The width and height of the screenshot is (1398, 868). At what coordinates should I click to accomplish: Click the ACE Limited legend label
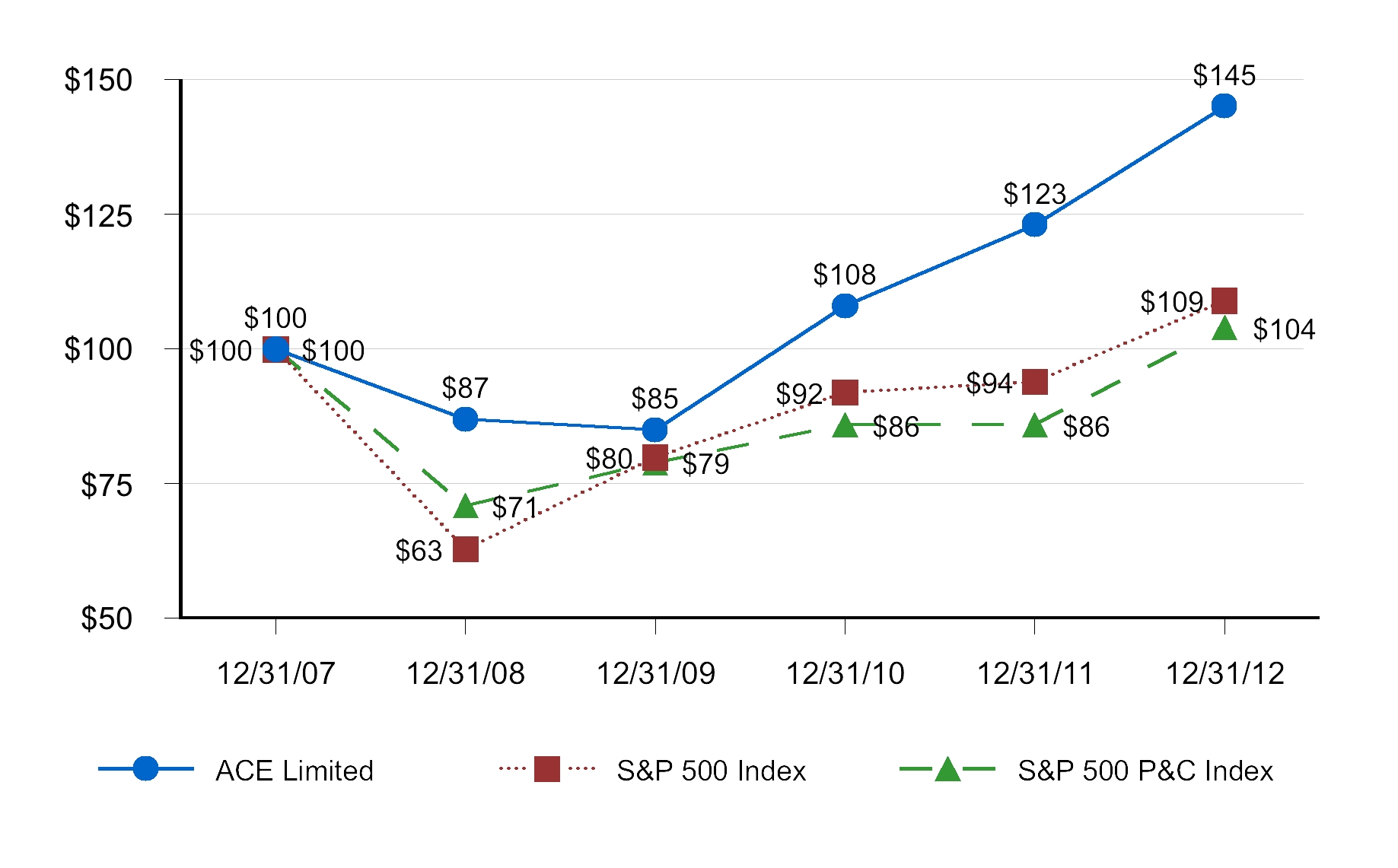pyautogui.click(x=295, y=771)
